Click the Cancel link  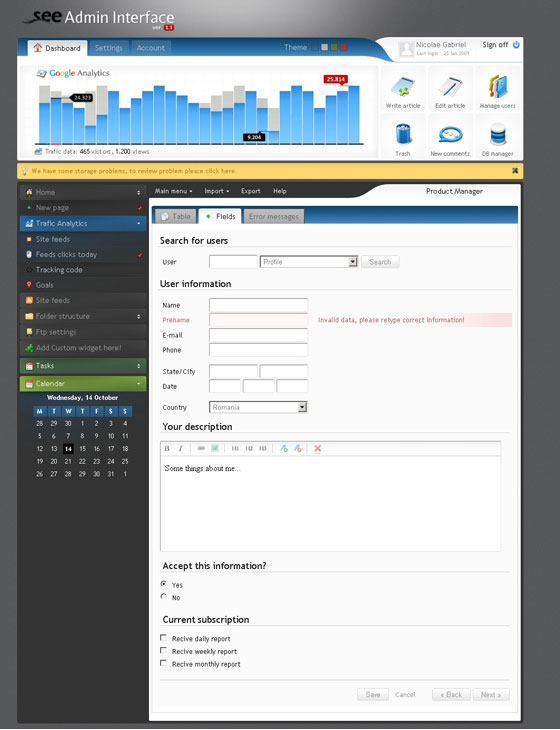[x=405, y=694]
